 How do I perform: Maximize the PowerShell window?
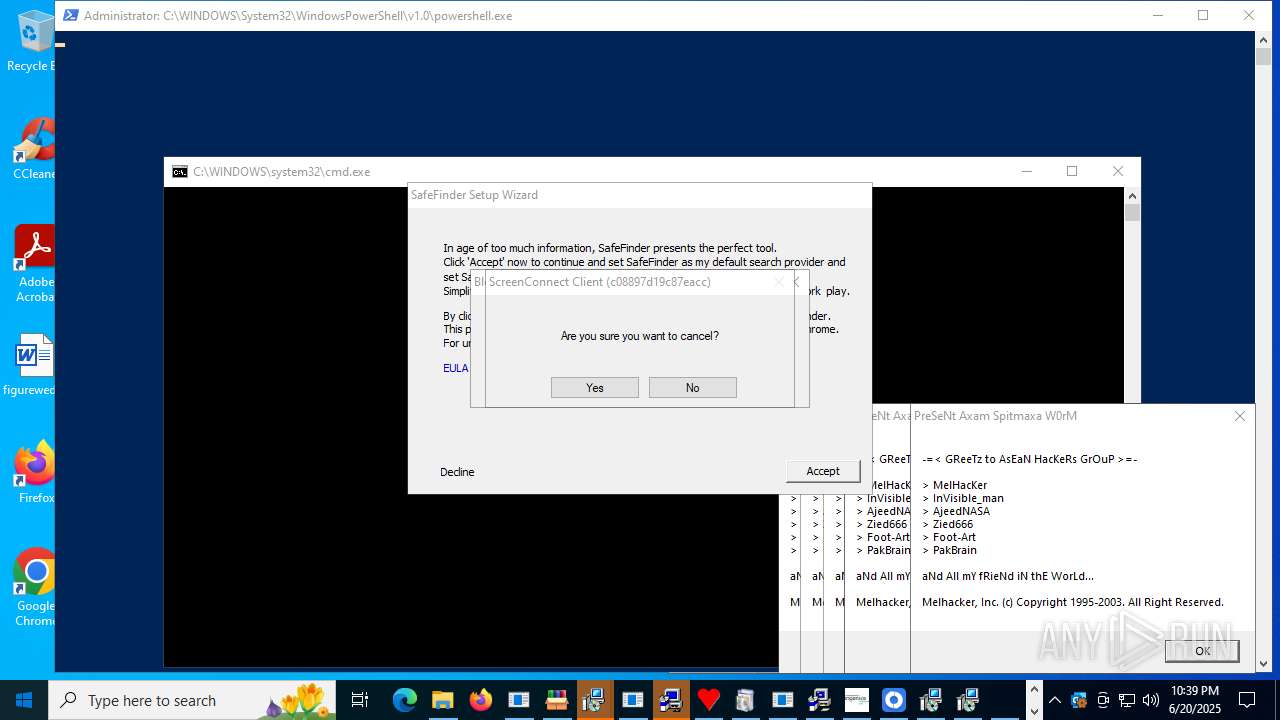point(1203,15)
